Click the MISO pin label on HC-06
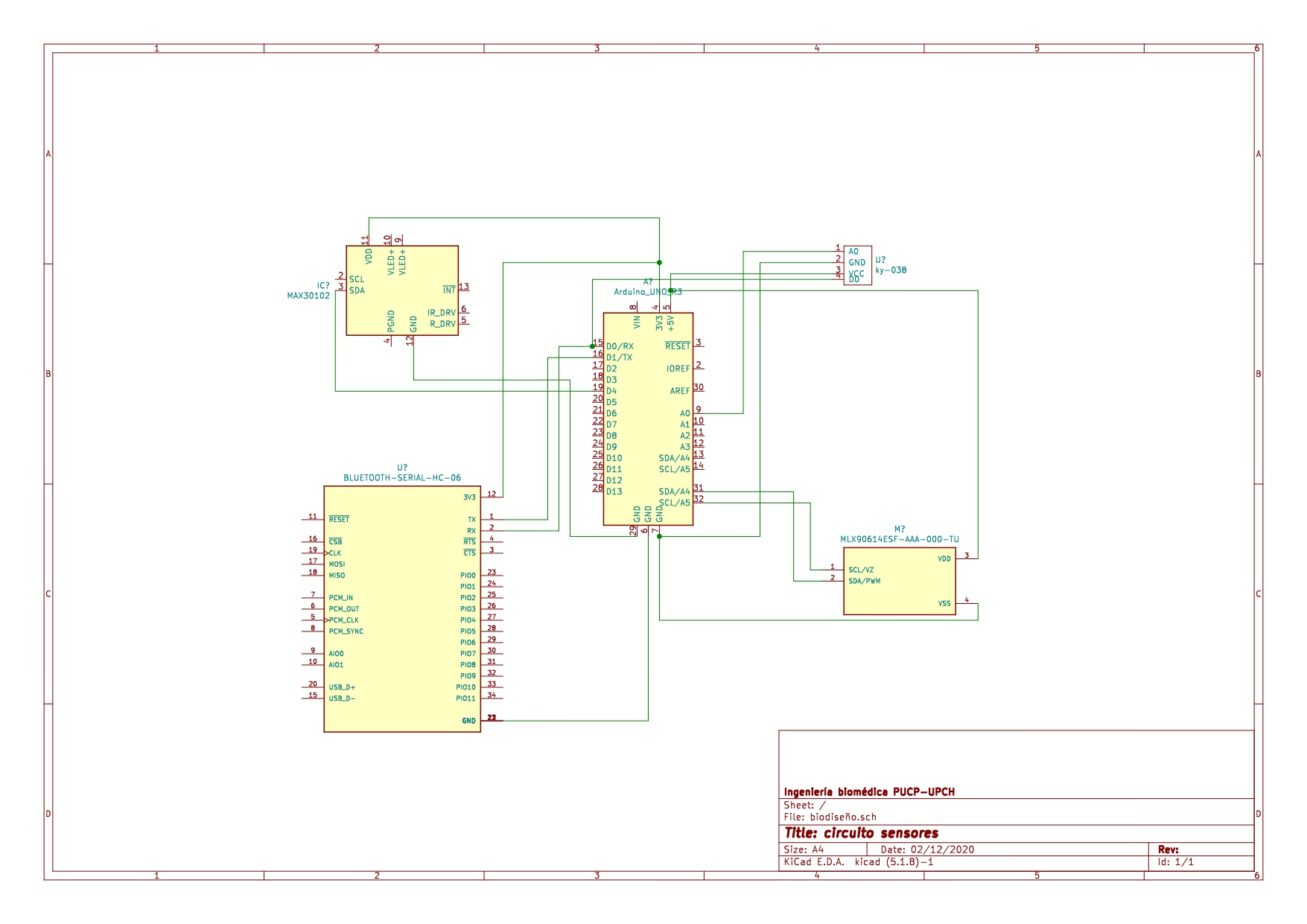This screenshot has height=924, width=1307. click(x=337, y=576)
